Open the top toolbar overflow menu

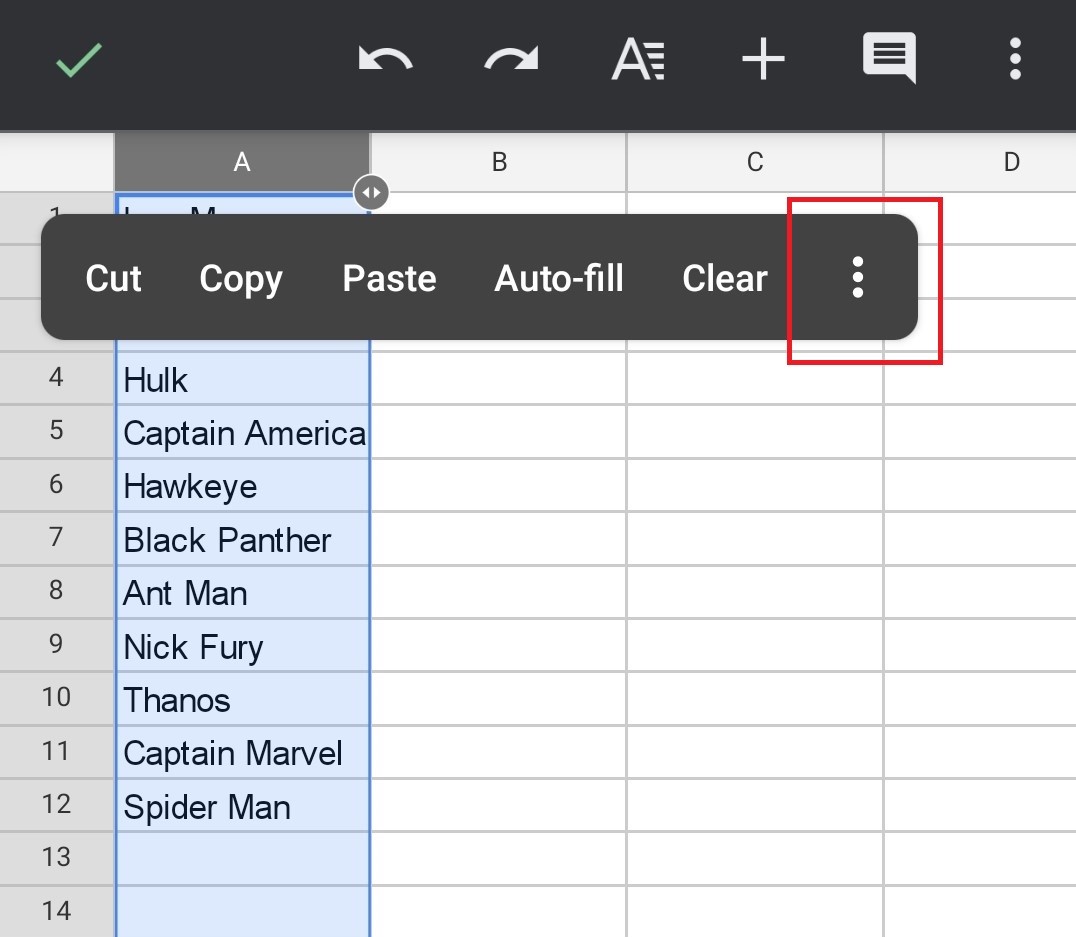click(x=1015, y=59)
